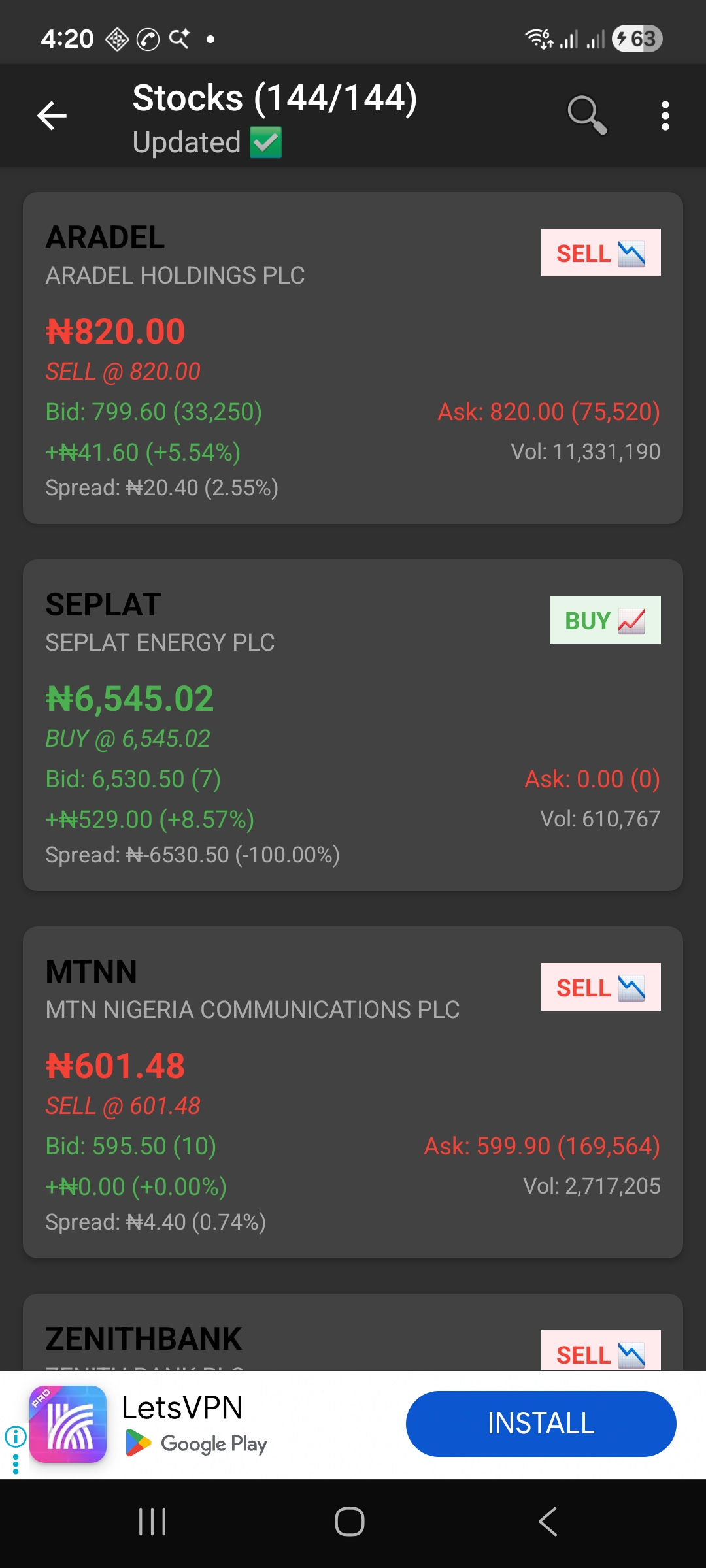706x1568 pixels.
Task: Tap ZENITHBANK's SELL signal badge
Action: 600,1352
